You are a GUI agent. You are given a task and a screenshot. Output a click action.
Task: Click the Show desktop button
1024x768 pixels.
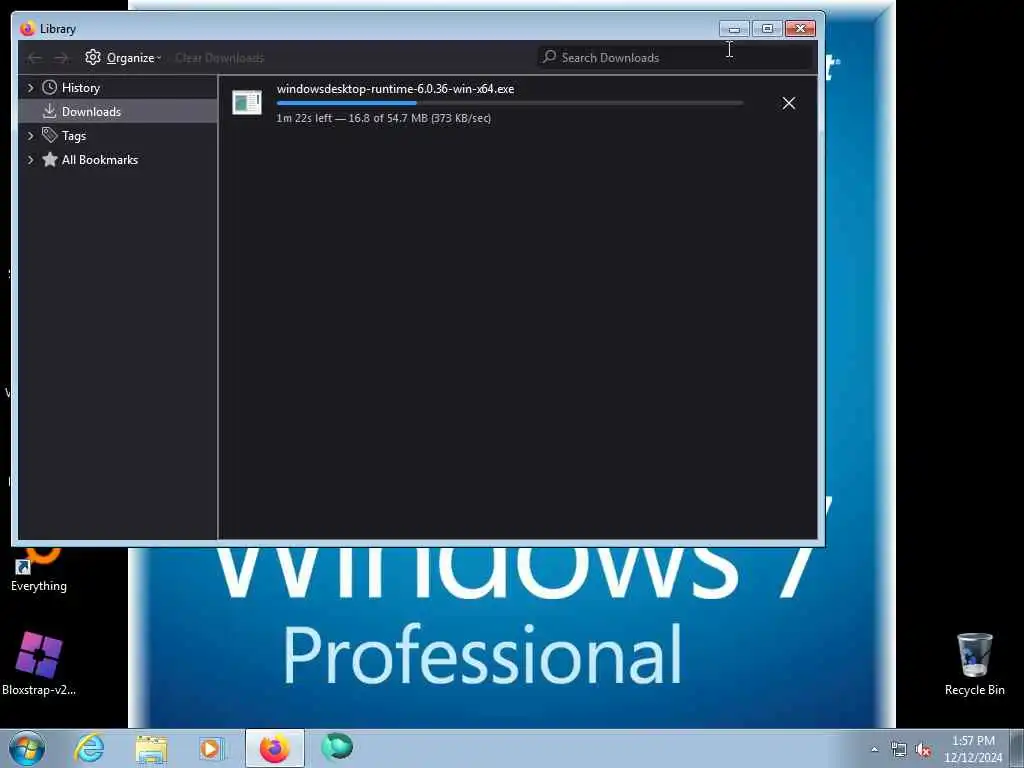(x=1017, y=749)
